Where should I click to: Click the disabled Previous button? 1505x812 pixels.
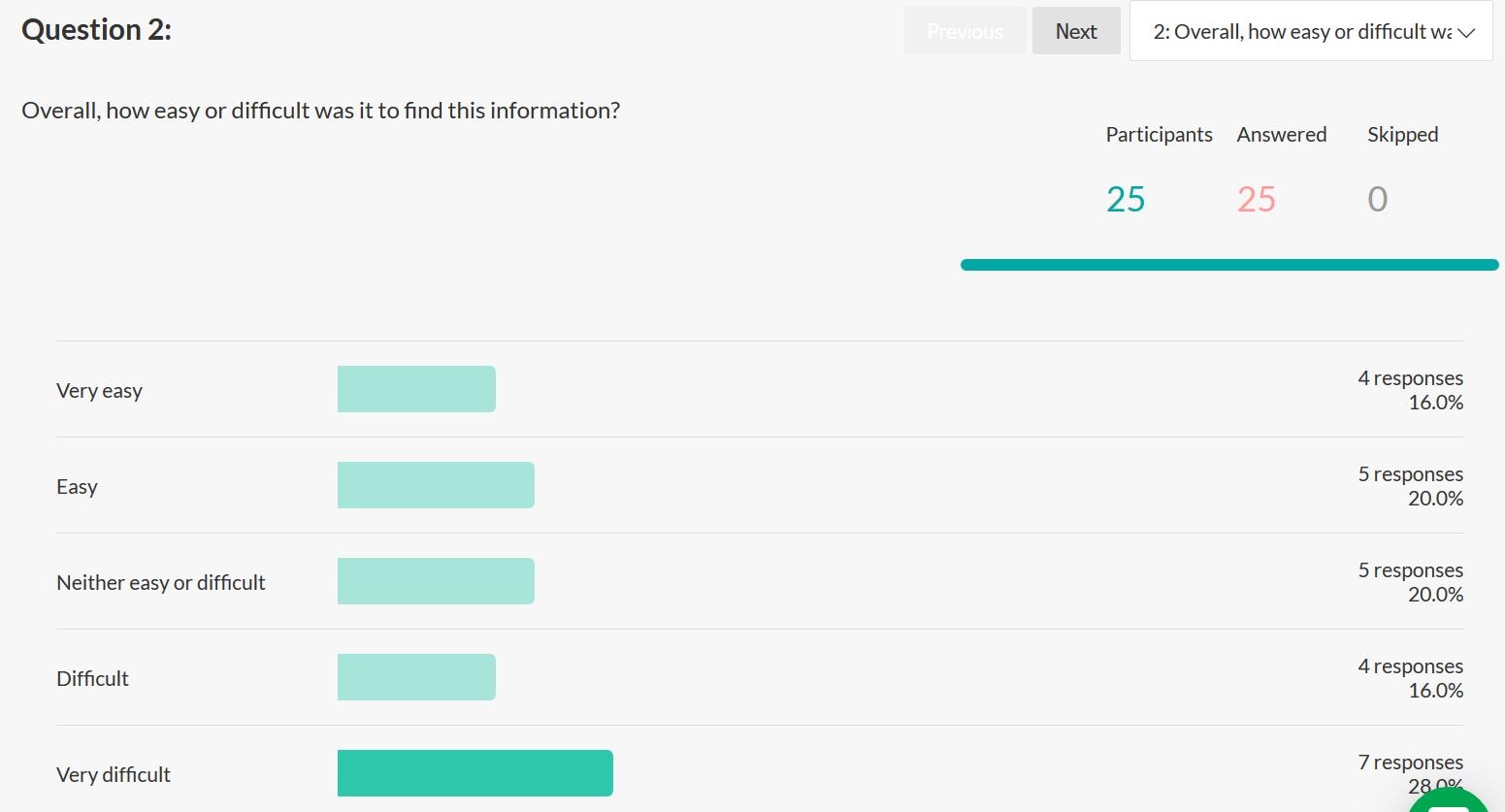click(x=965, y=31)
